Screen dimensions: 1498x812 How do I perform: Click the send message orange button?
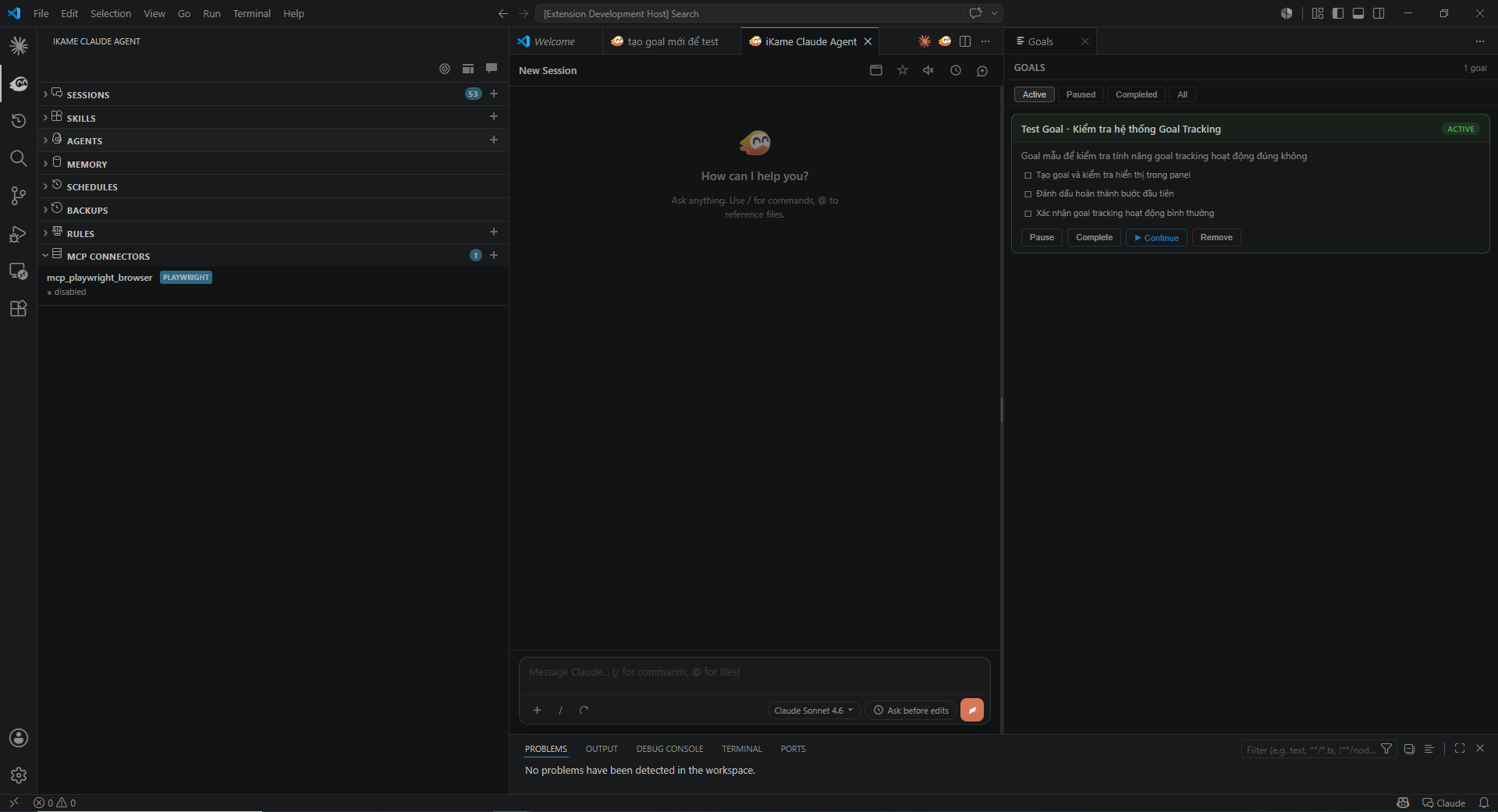click(972, 710)
